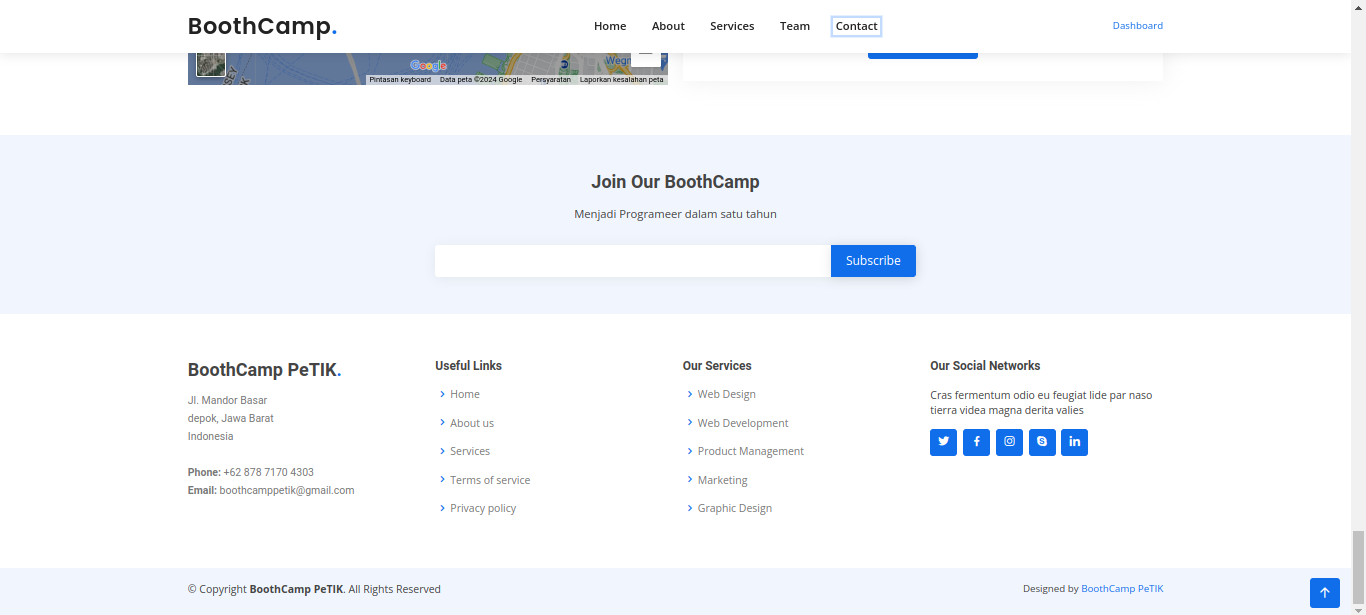Go to Home in navigation bar
Viewport: 1366px width, 615px height.
(x=610, y=26)
